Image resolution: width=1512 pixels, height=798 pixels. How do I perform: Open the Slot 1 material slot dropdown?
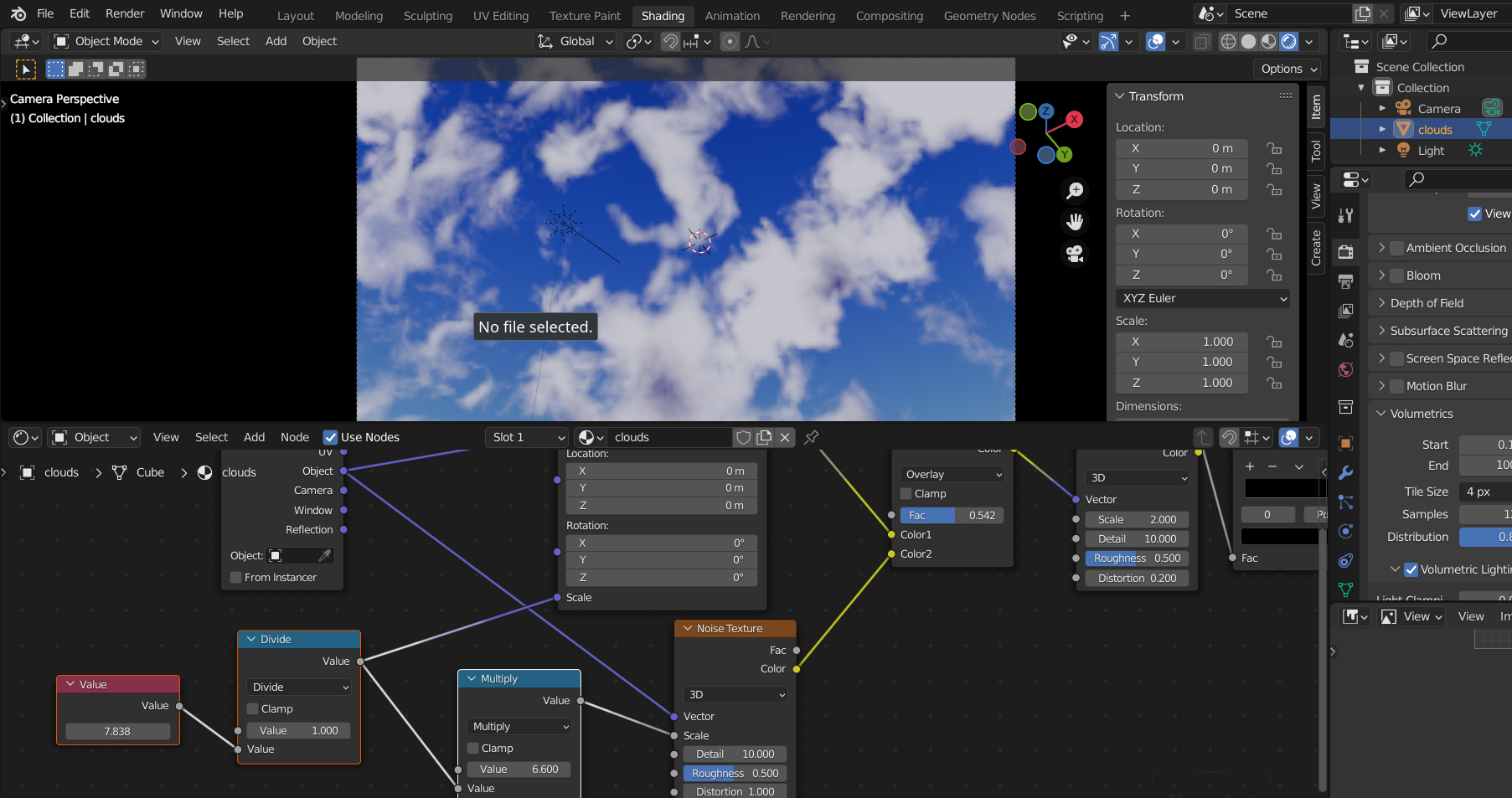point(528,437)
